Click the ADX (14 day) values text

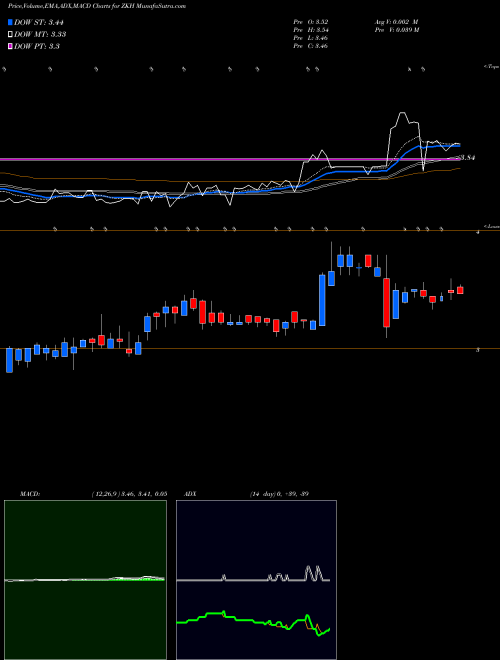pyautogui.click(x=279, y=494)
